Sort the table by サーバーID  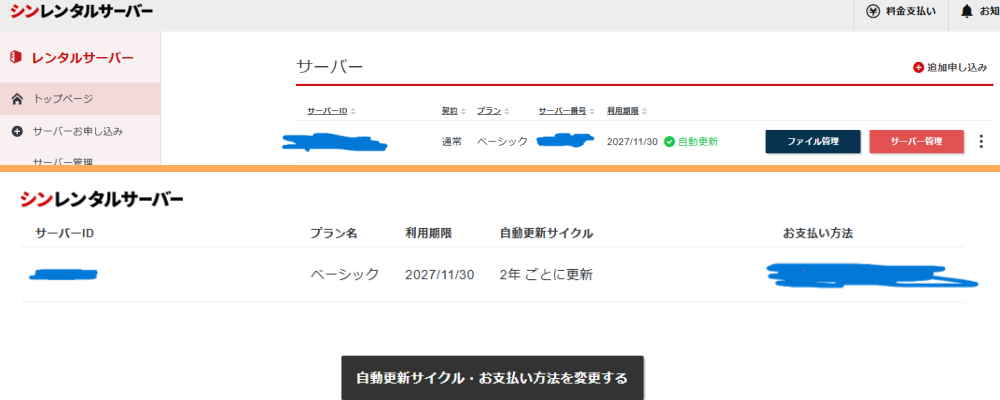coord(331,111)
